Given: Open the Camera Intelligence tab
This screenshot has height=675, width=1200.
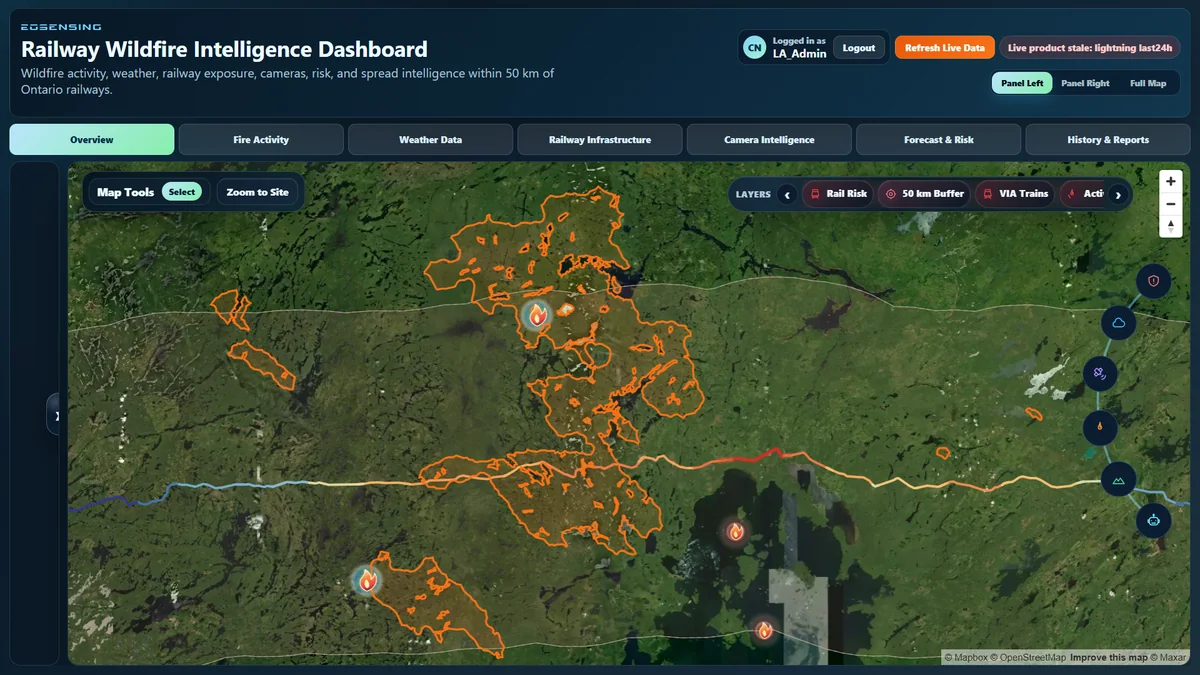Looking at the screenshot, I should (769, 140).
